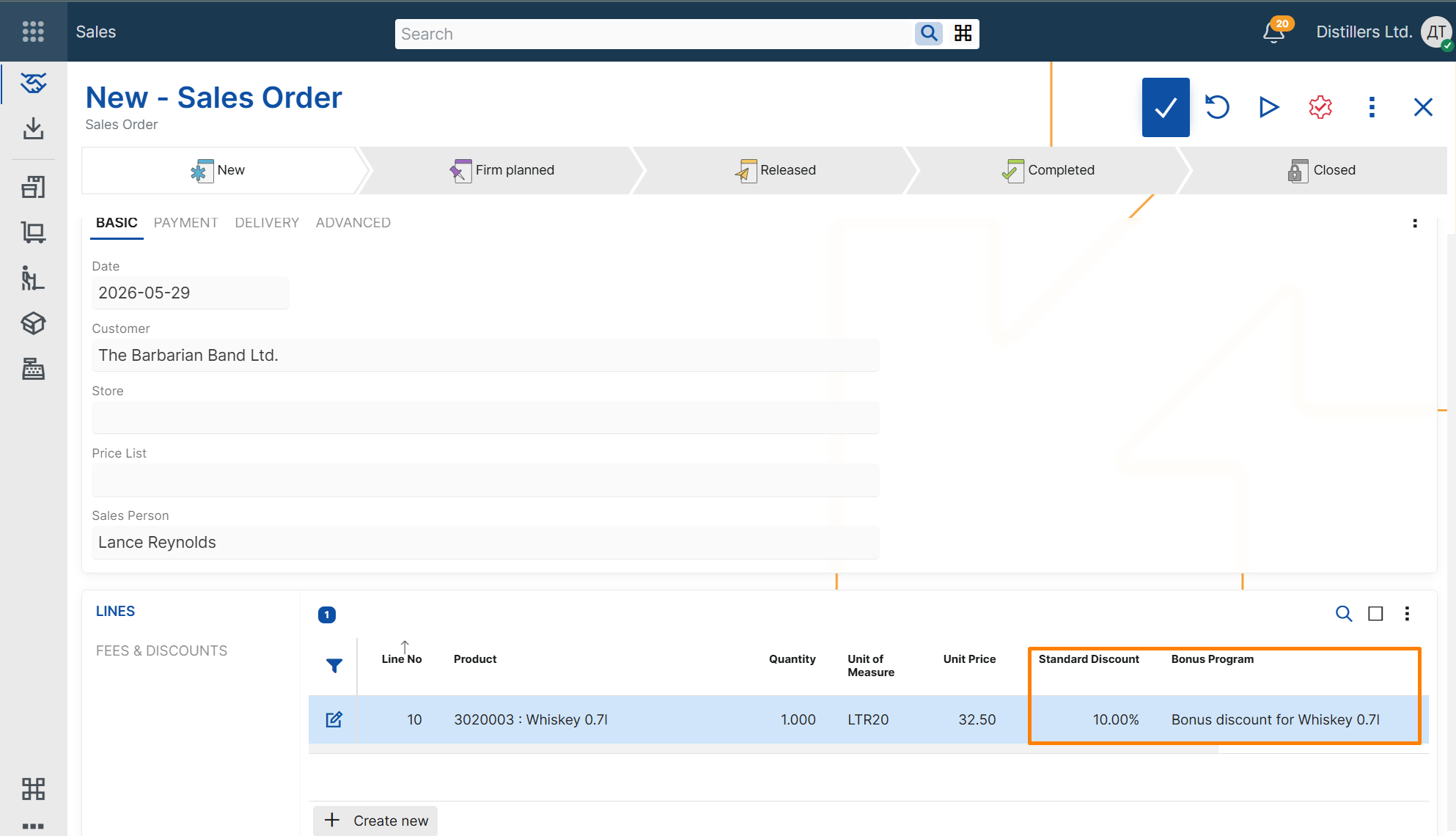This screenshot has height=836, width=1456.
Task: Search within order lines
Action: click(x=1343, y=614)
